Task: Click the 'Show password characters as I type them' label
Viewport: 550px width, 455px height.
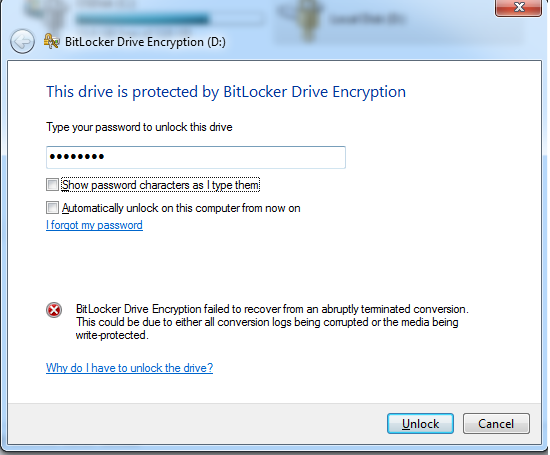Action: pos(161,185)
